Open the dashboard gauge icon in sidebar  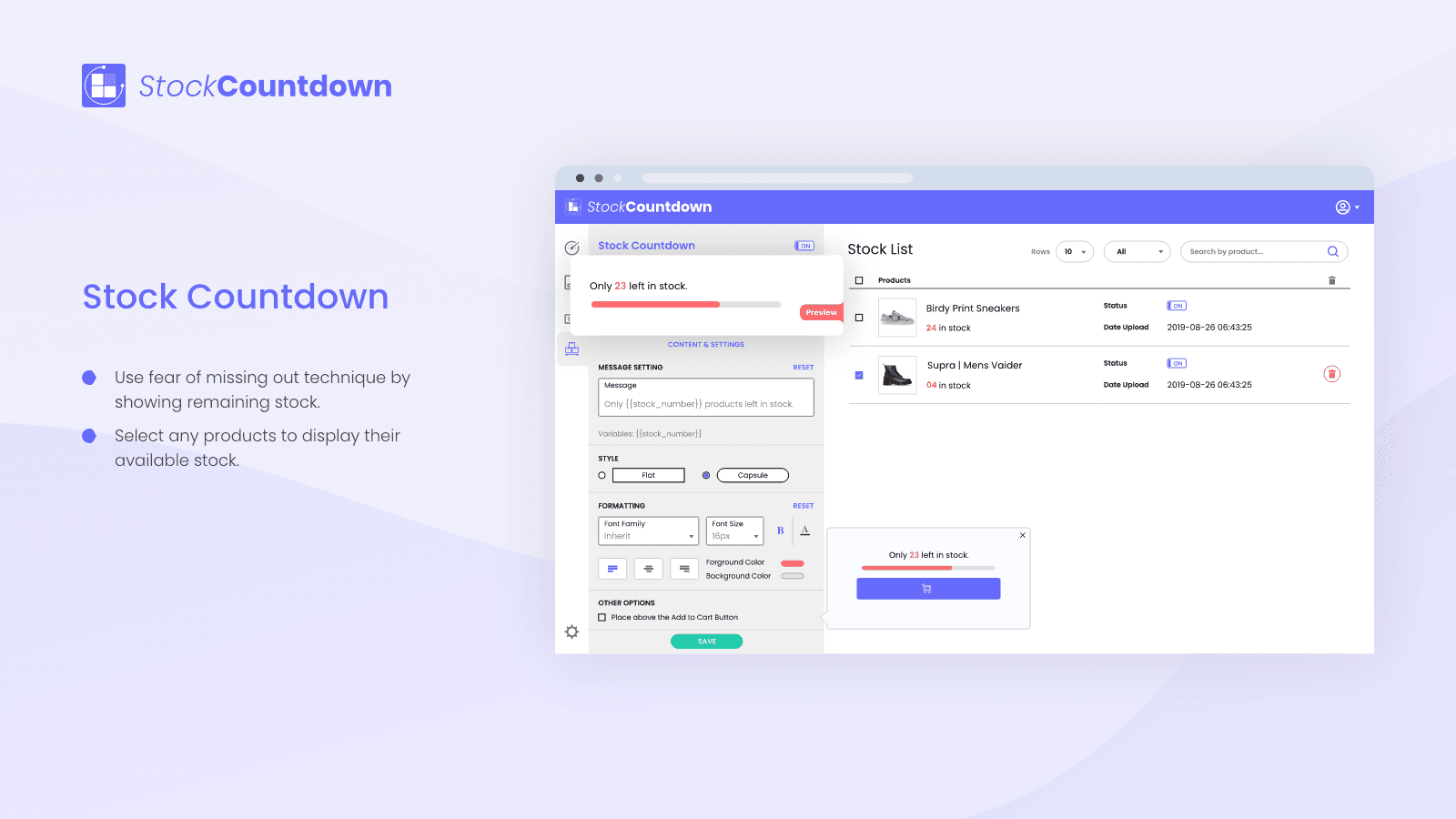pyautogui.click(x=571, y=248)
